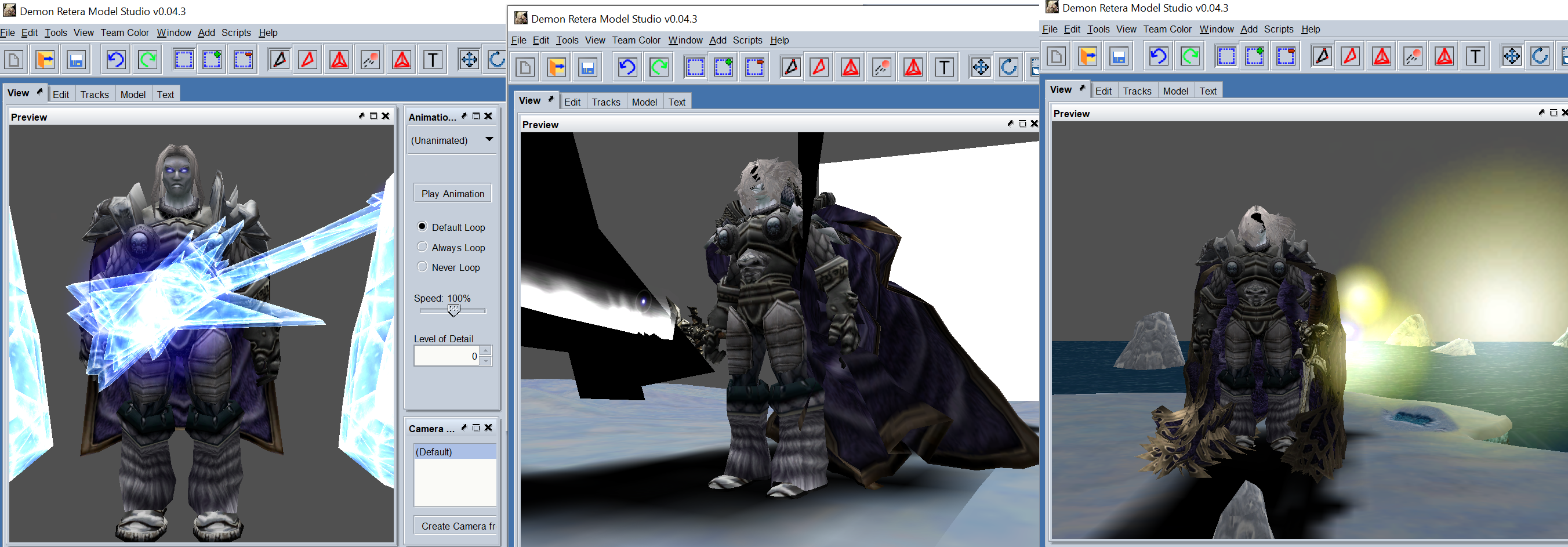Choose Add-to-selection rectangle tool in left window
Image resolution: width=1568 pixels, height=547 pixels.
click(212, 60)
